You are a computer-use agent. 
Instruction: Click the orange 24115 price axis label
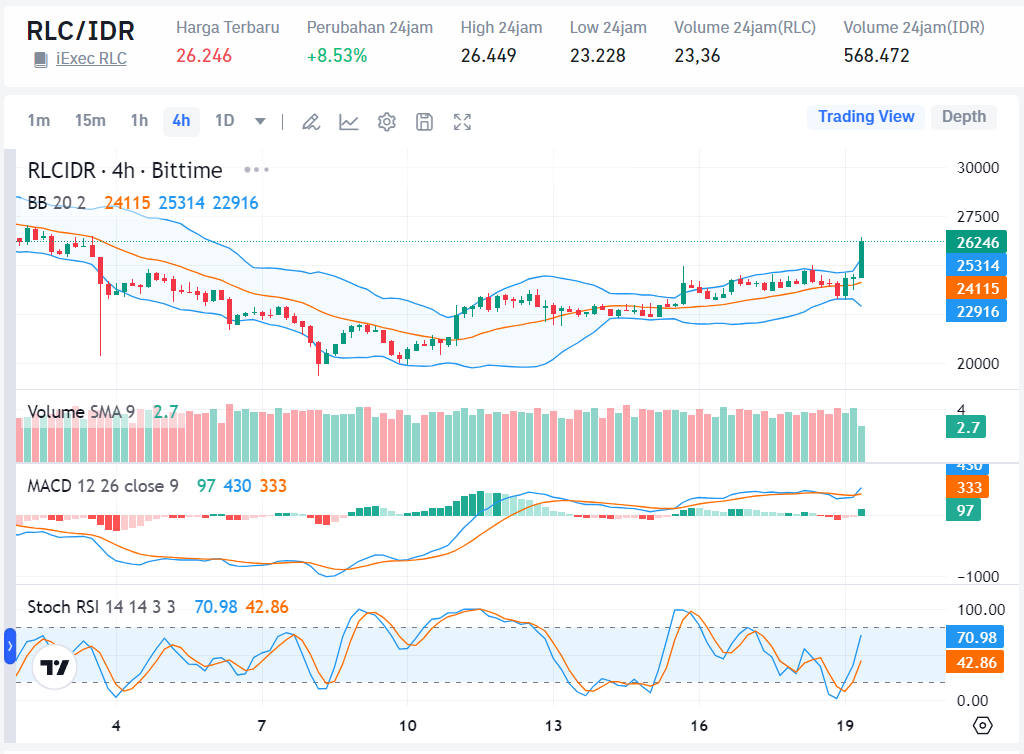[976, 289]
